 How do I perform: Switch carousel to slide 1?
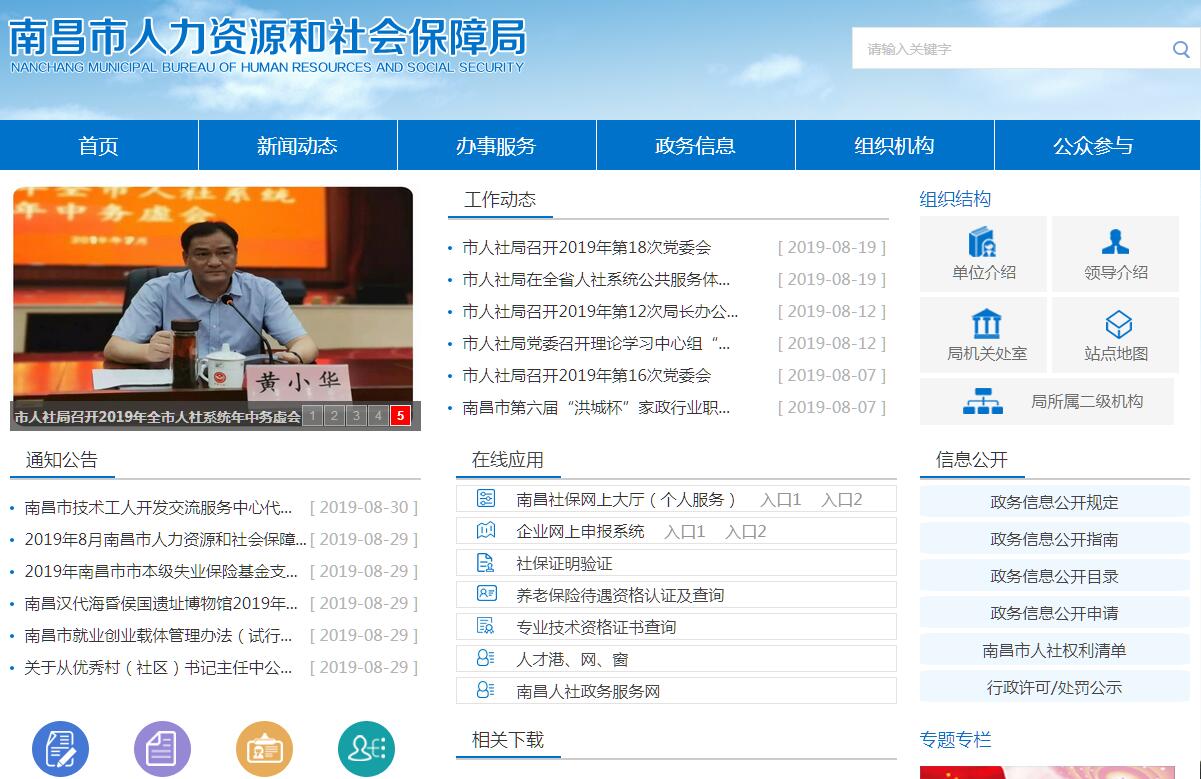[312, 416]
